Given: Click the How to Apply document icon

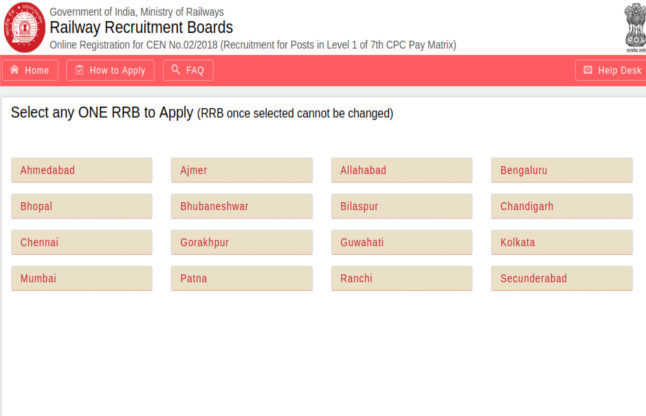Looking at the screenshot, I should point(78,70).
